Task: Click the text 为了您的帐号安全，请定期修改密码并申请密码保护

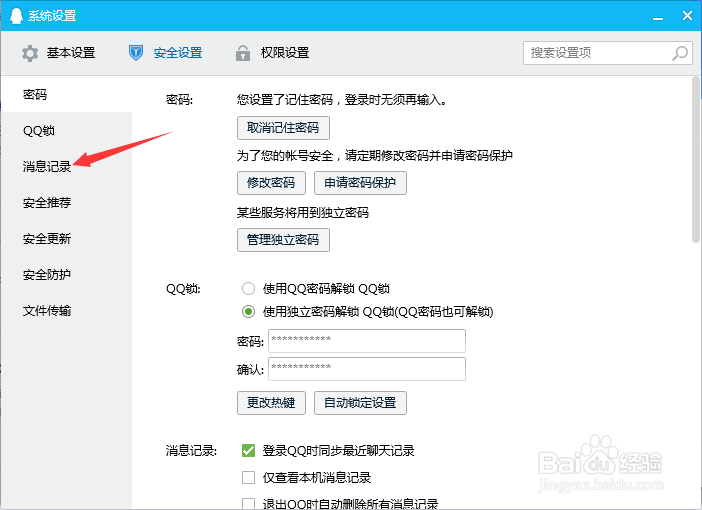Action: click(375, 156)
